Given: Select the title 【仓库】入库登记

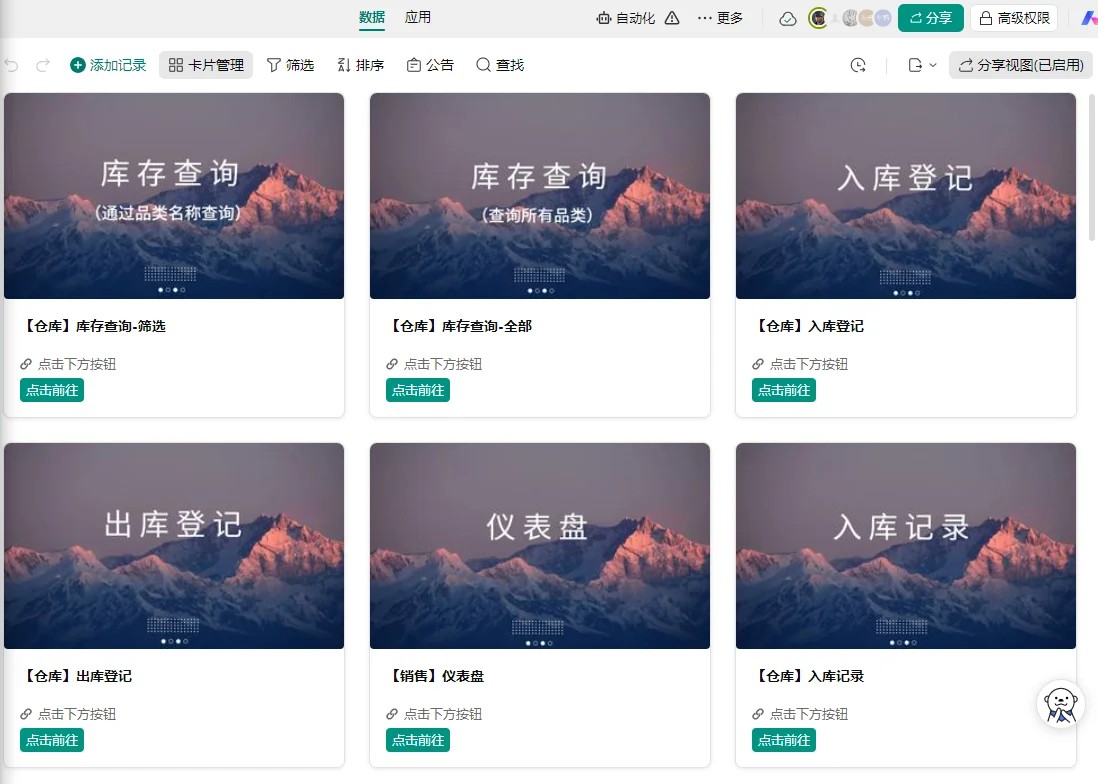Looking at the screenshot, I should pos(809,326).
